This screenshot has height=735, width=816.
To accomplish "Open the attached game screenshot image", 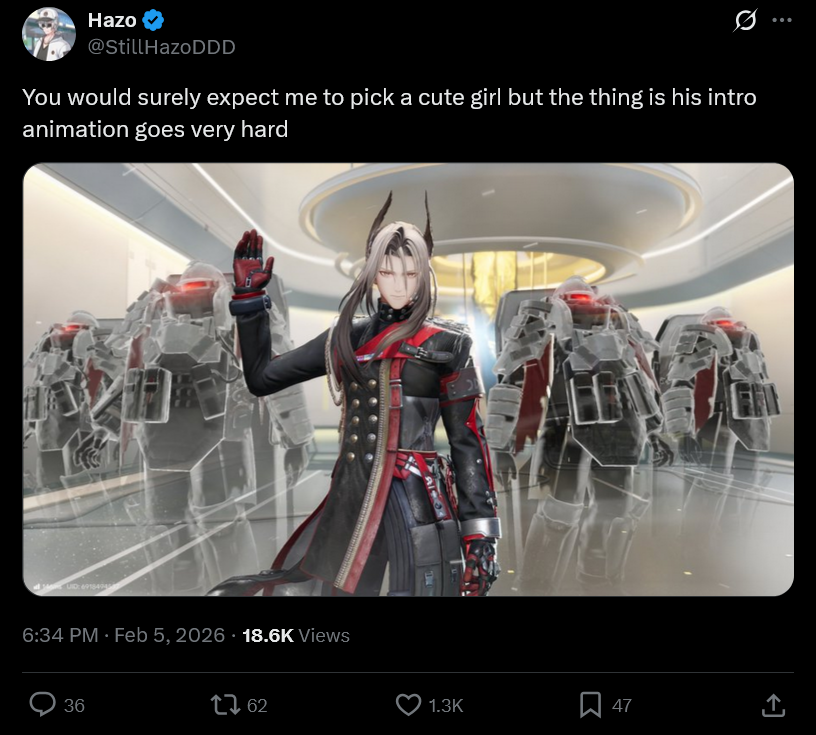I will click(x=408, y=379).
